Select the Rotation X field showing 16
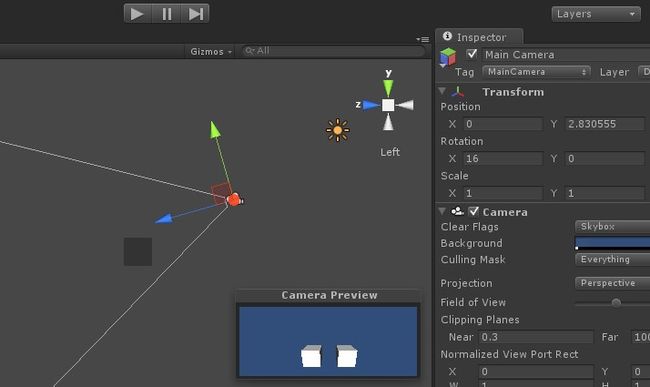This screenshot has height=387, width=650. pyautogui.click(x=503, y=159)
